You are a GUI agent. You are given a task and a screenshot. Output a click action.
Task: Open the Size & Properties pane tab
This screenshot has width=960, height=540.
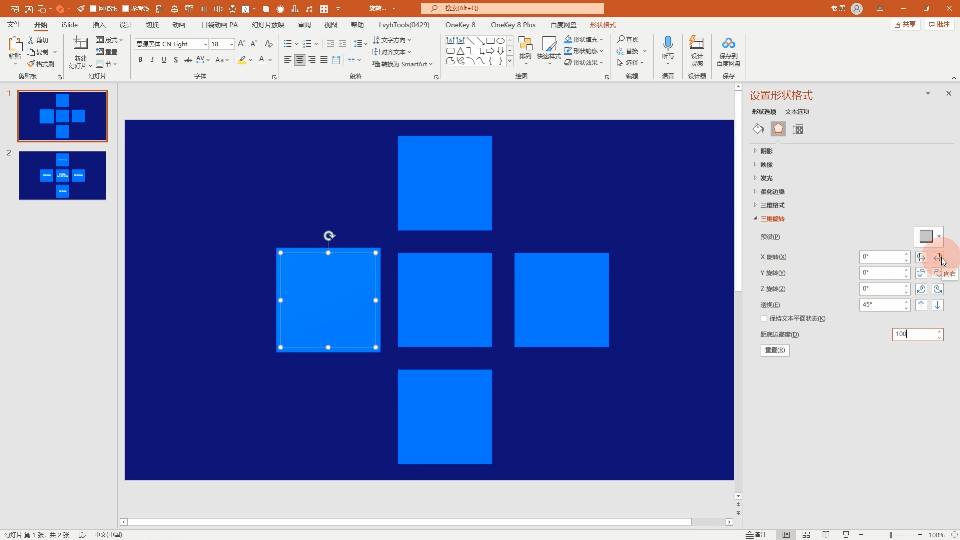(x=798, y=129)
